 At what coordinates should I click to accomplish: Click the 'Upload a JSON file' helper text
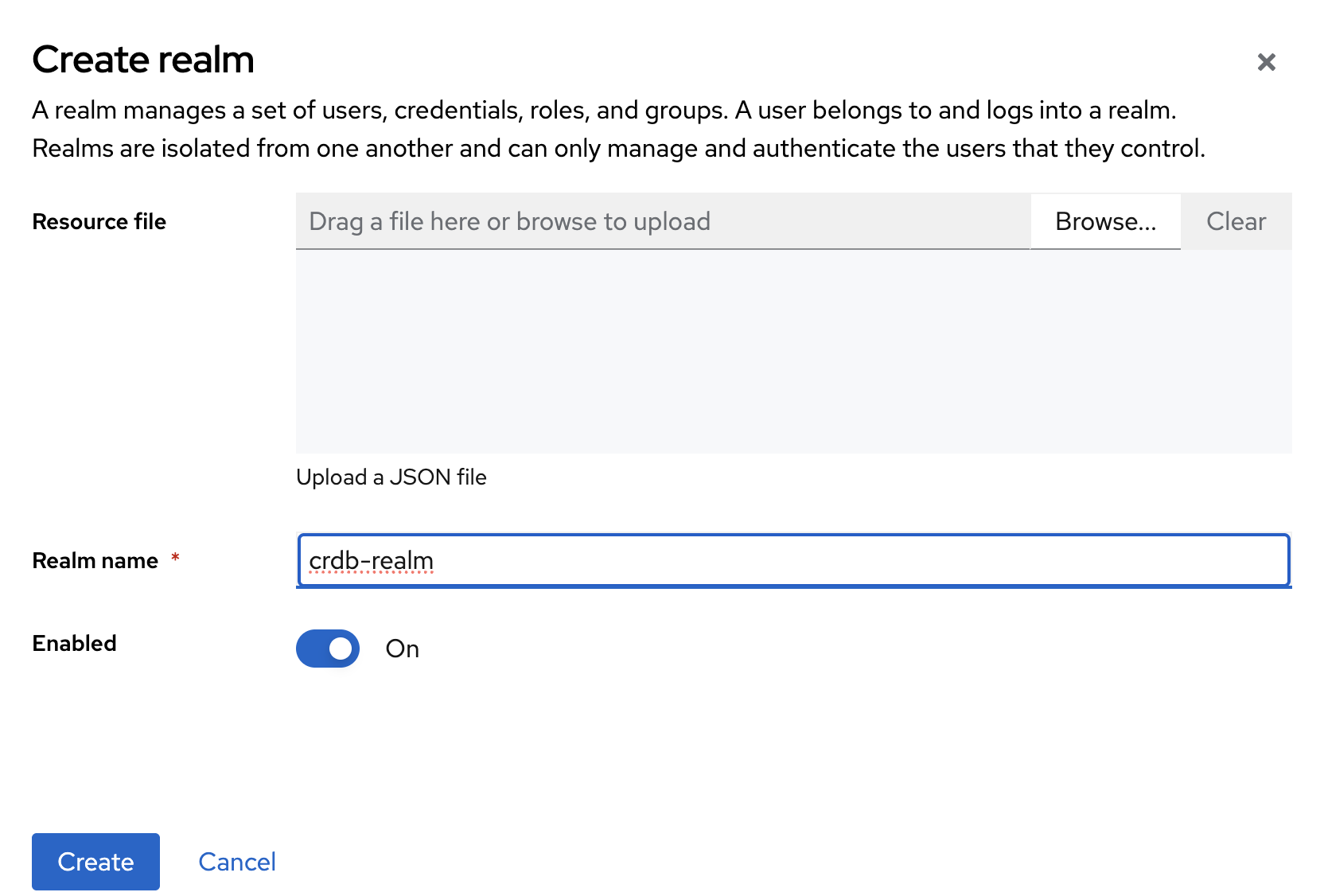[x=391, y=477]
